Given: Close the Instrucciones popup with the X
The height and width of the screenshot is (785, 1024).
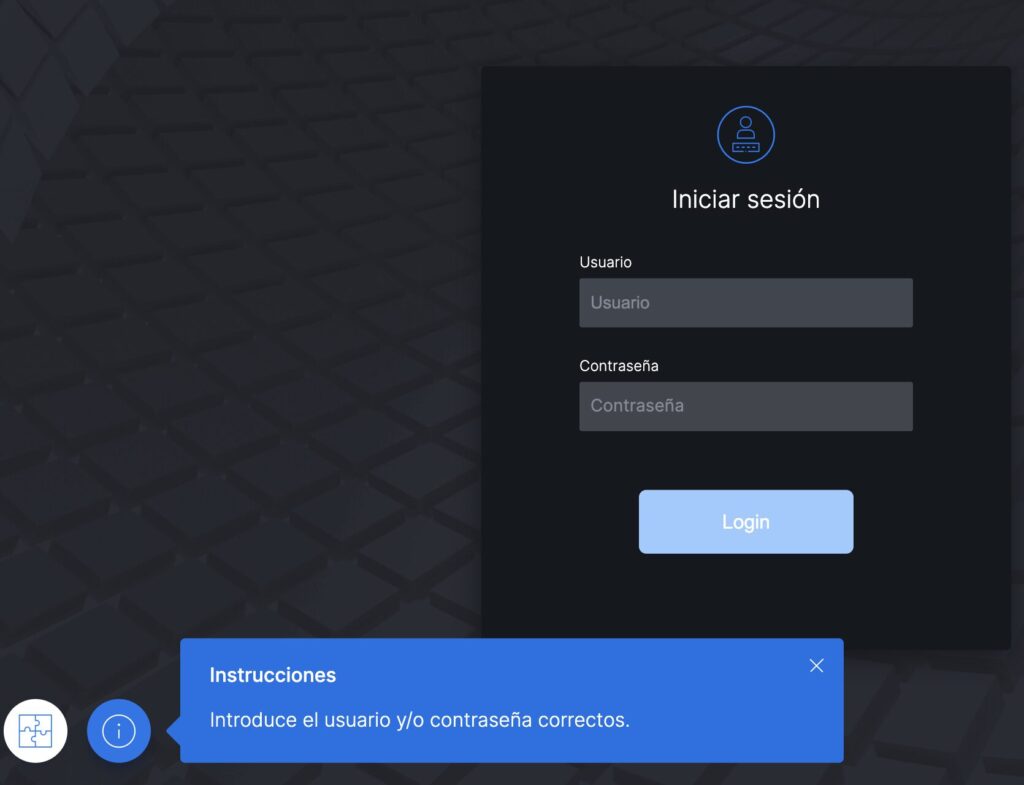Looking at the screenshot, I should tap(816, 666).
